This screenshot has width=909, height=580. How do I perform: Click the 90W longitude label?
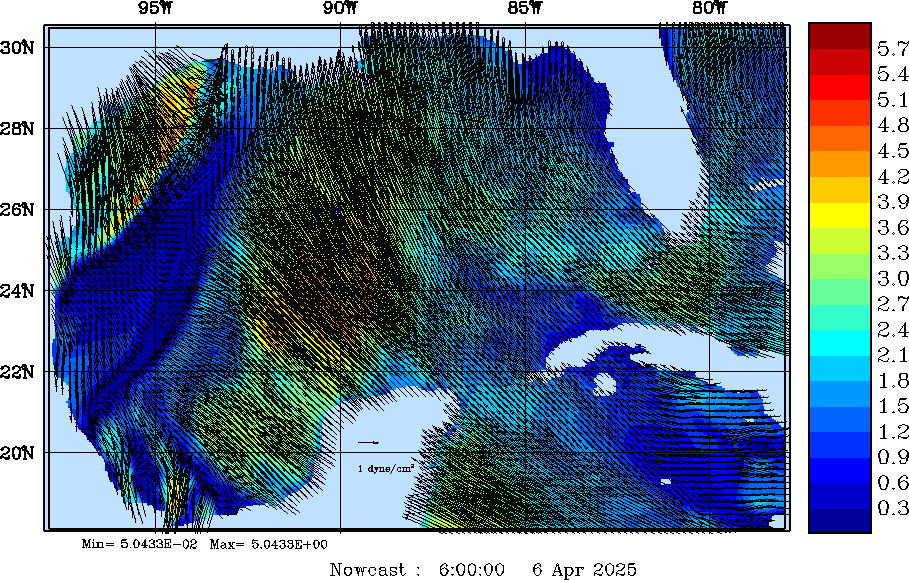pyautogui.click(x=340, y=8)
